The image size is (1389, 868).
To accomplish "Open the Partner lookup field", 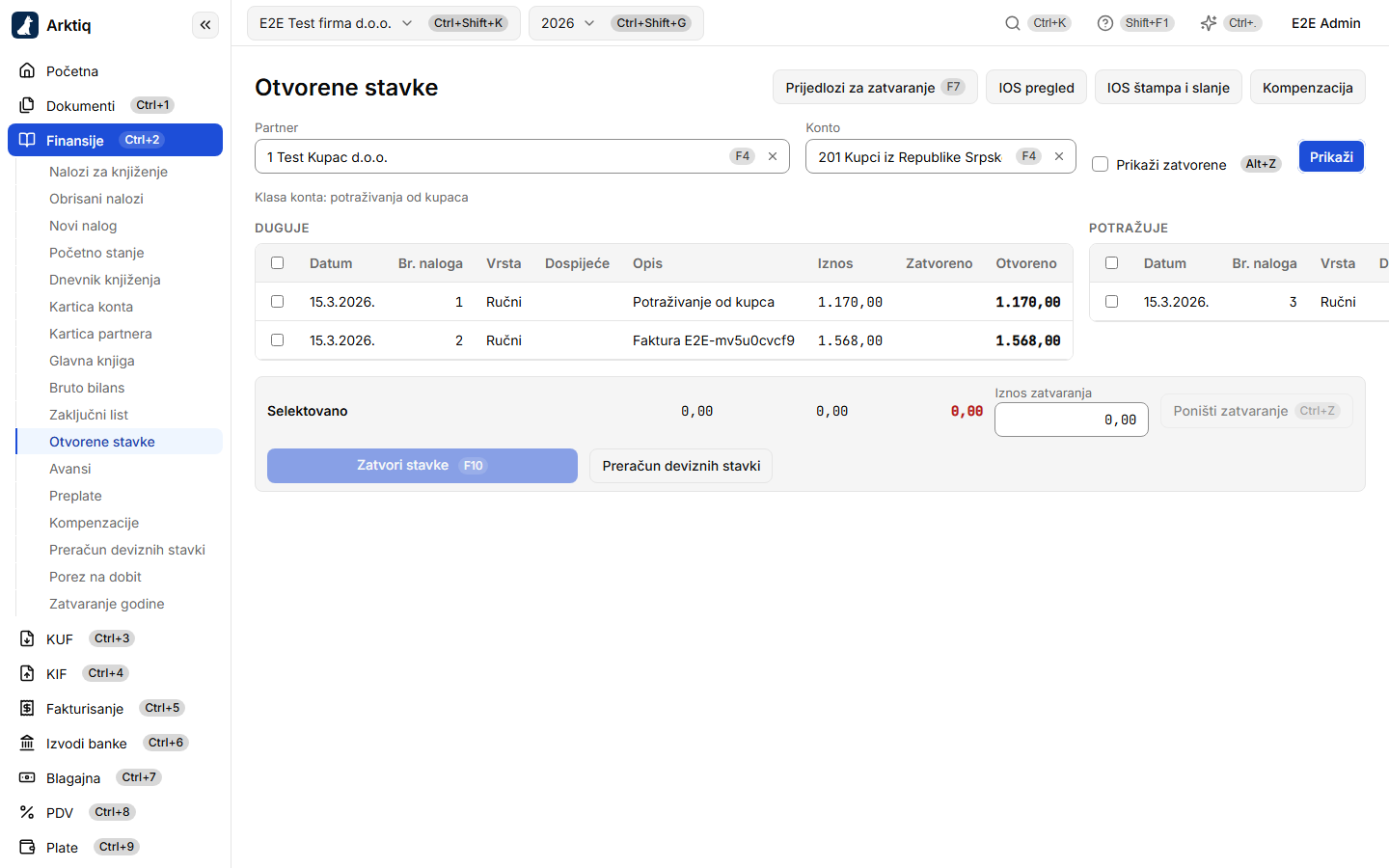I will 522,156.
